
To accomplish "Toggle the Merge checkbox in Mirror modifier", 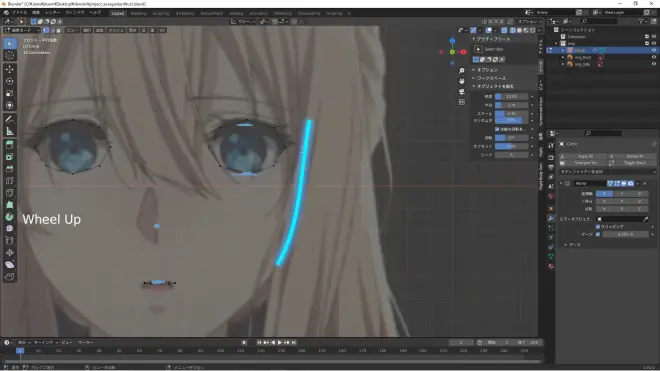I will [x=598, y=234].
